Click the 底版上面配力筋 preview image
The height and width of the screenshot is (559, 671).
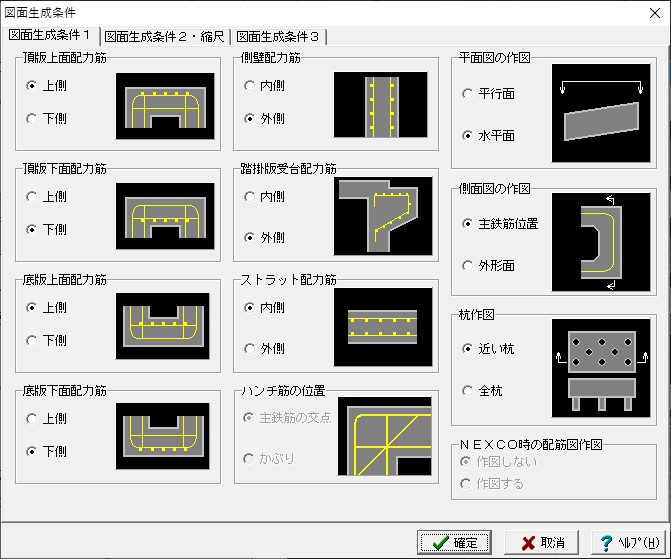point(163,326)
